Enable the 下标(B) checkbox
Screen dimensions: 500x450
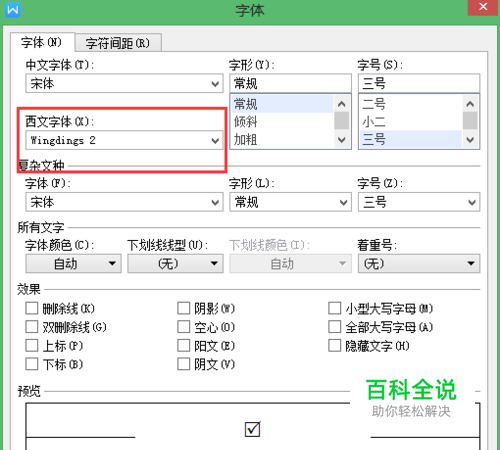coord(32,364)
